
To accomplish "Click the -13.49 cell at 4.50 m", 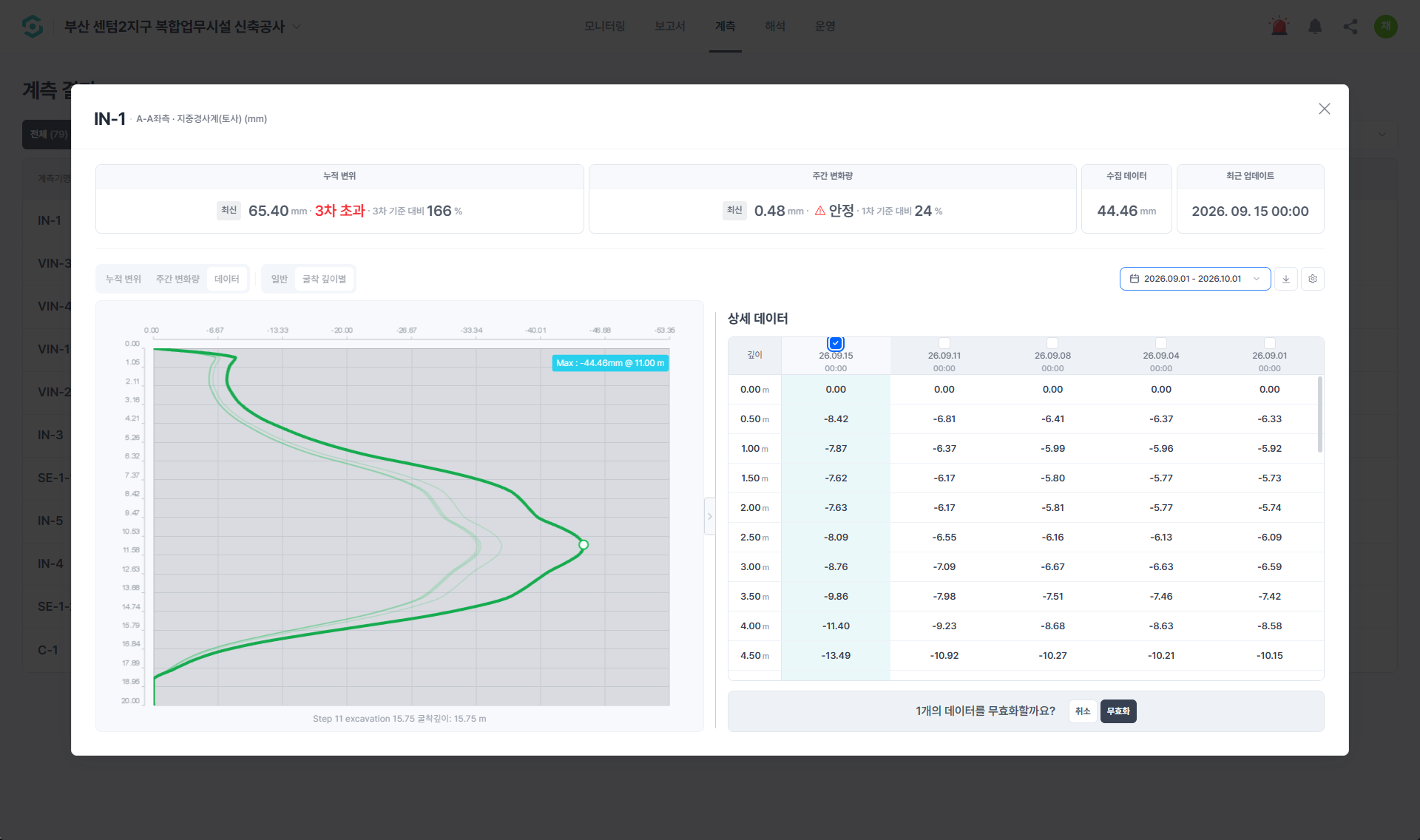I will pos(836,656).
